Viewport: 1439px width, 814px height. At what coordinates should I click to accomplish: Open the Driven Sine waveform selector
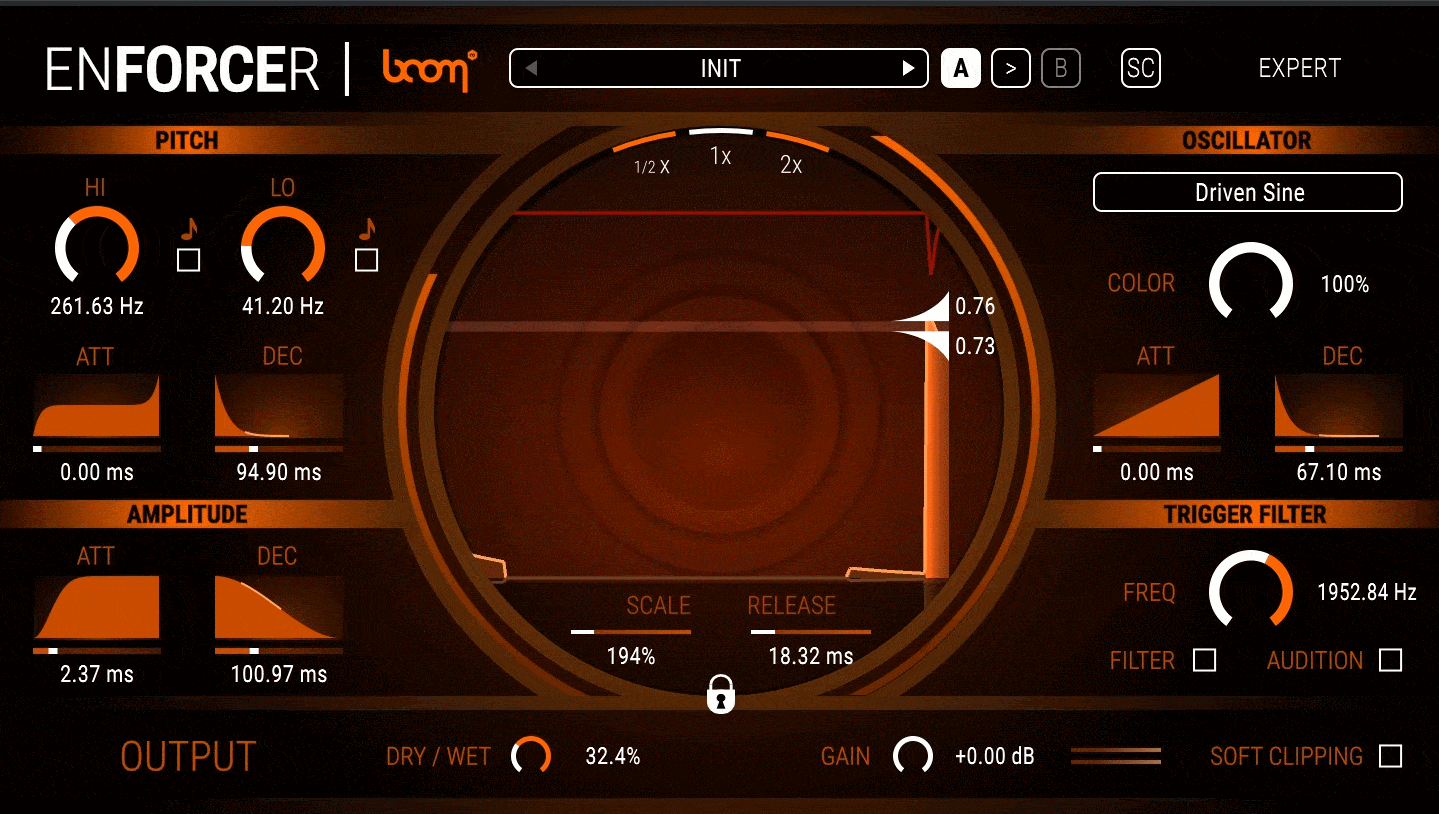[x=1246, y=192]
